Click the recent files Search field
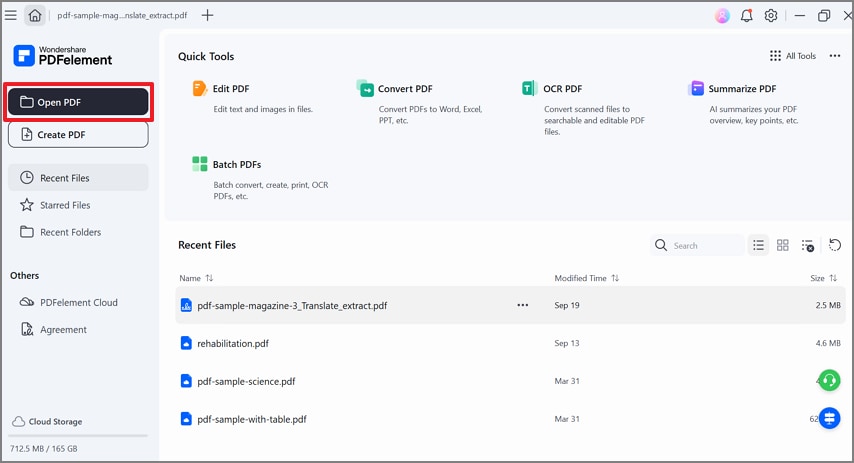The height and width of the screenshot is (463, 854). [x=705, y=245]
